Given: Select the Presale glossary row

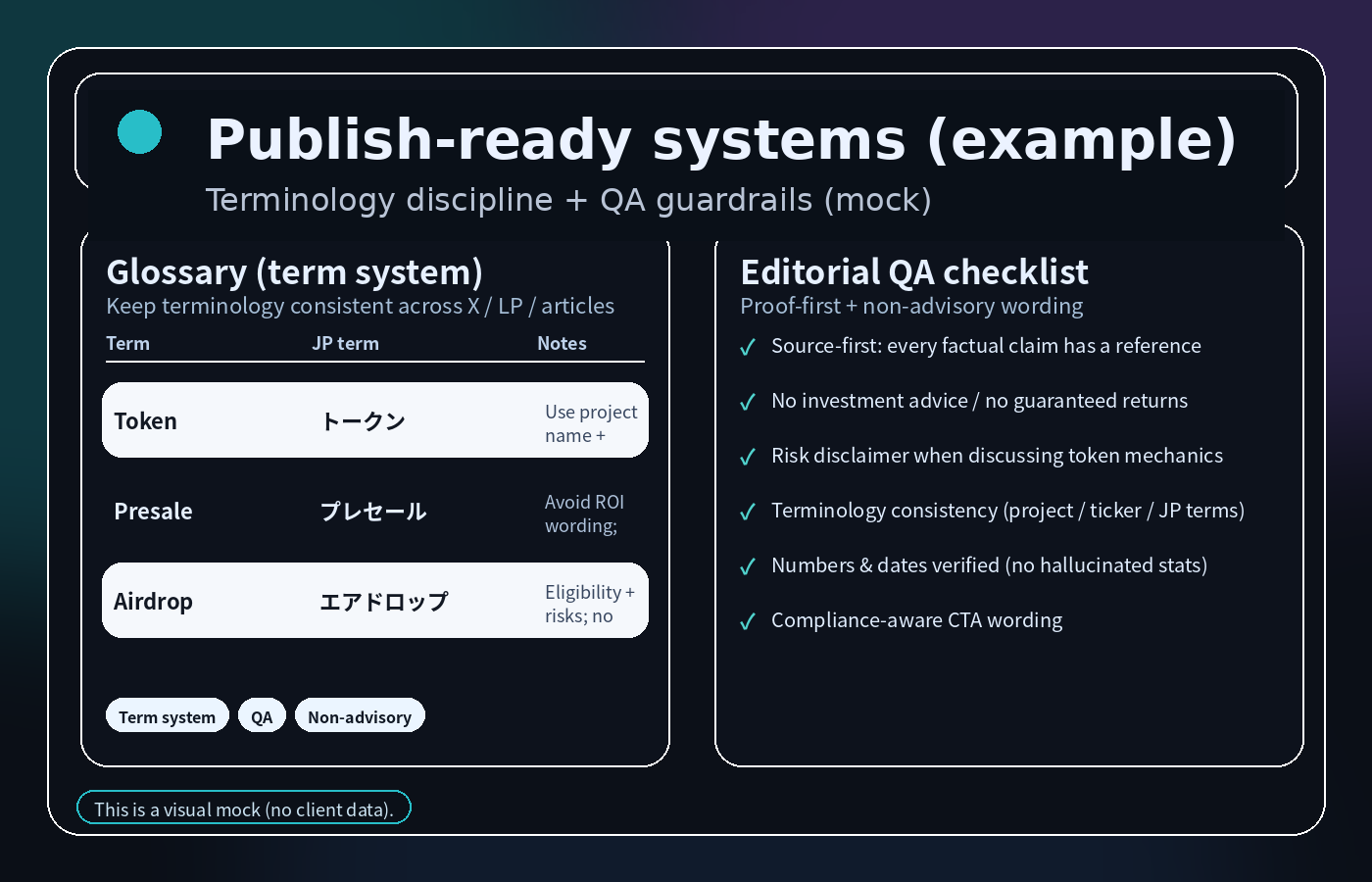Looking at the screenshot, I should point(374,512).
